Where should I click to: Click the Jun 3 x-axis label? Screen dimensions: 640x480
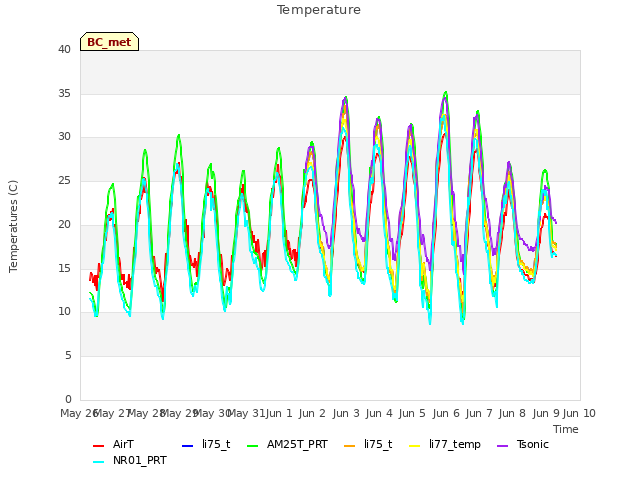346,413
